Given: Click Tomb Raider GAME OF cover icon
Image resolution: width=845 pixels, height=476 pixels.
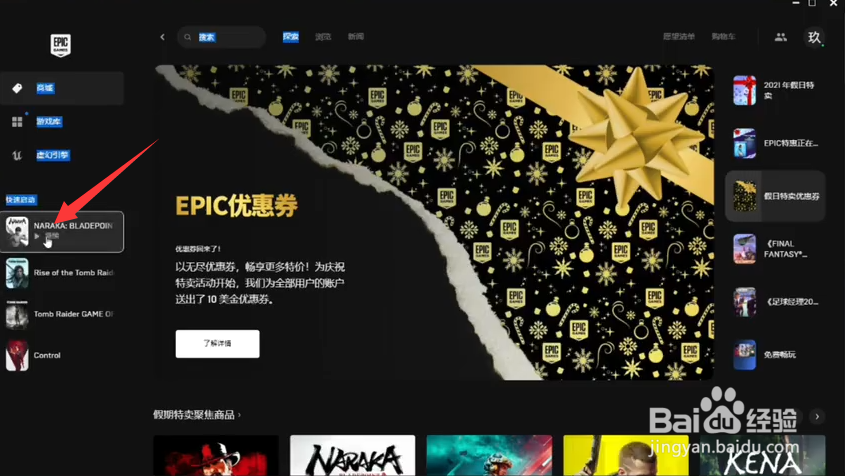Looking at the screenshot, I should tap(17, 314).
